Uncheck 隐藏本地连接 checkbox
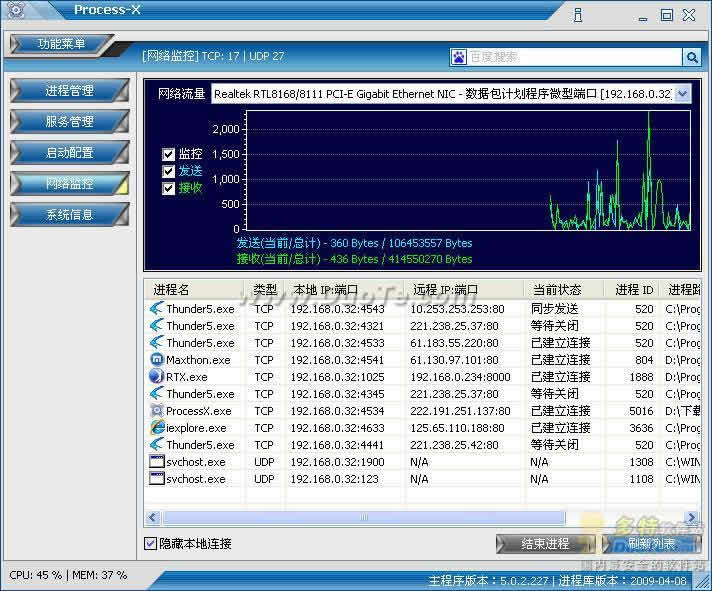 coord(150,543)
